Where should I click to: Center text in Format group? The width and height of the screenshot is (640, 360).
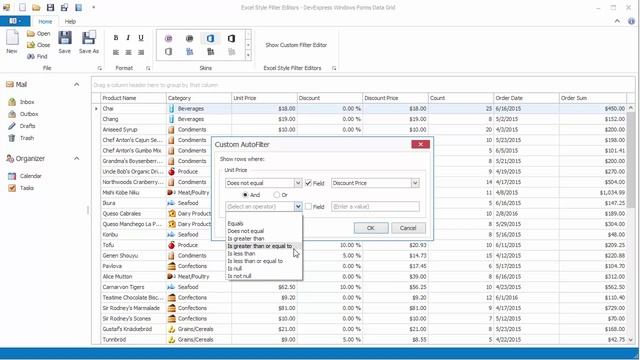point(128,52)
